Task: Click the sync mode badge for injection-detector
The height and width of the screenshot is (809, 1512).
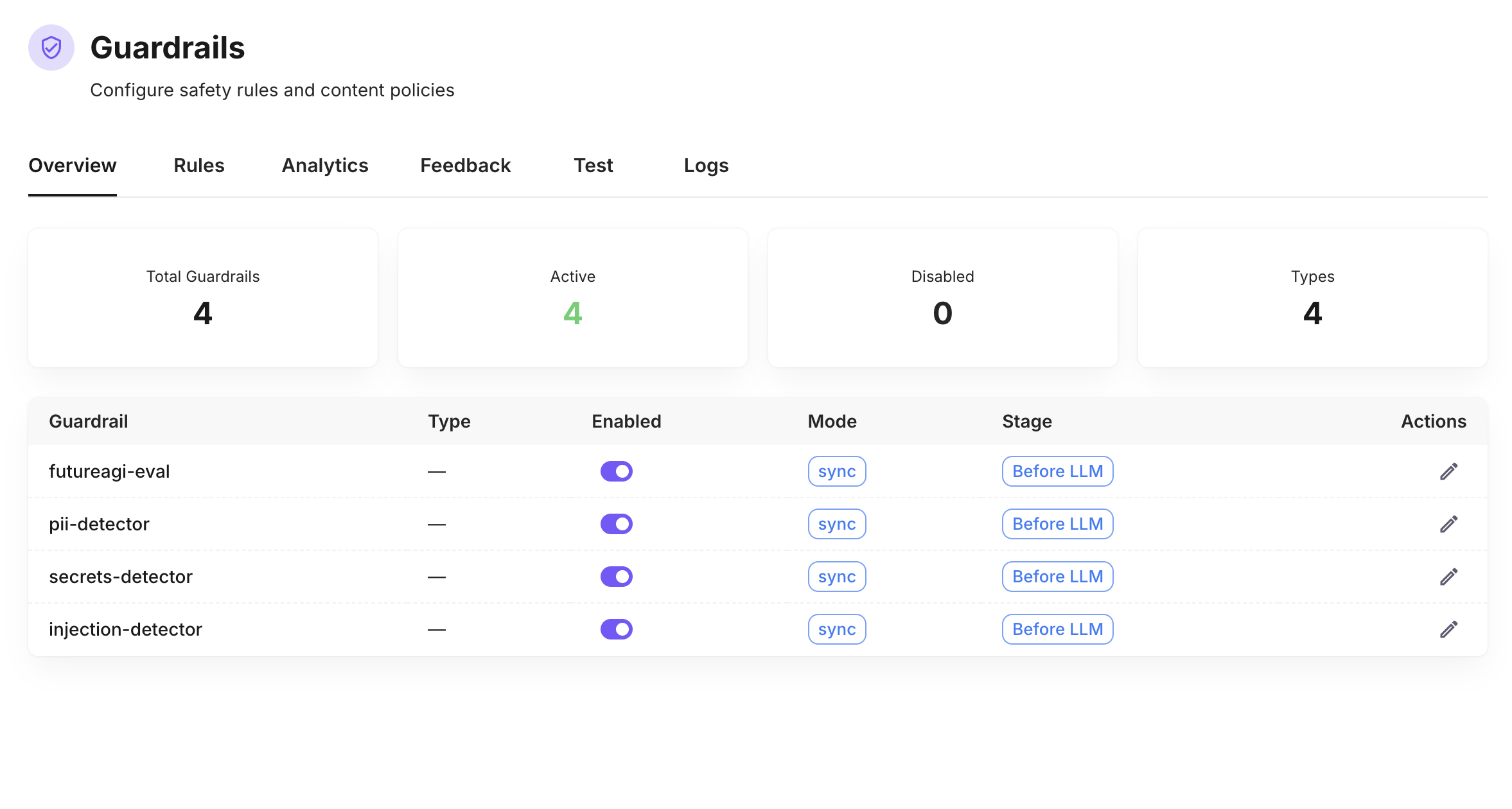Action: [x=836, y=629]
